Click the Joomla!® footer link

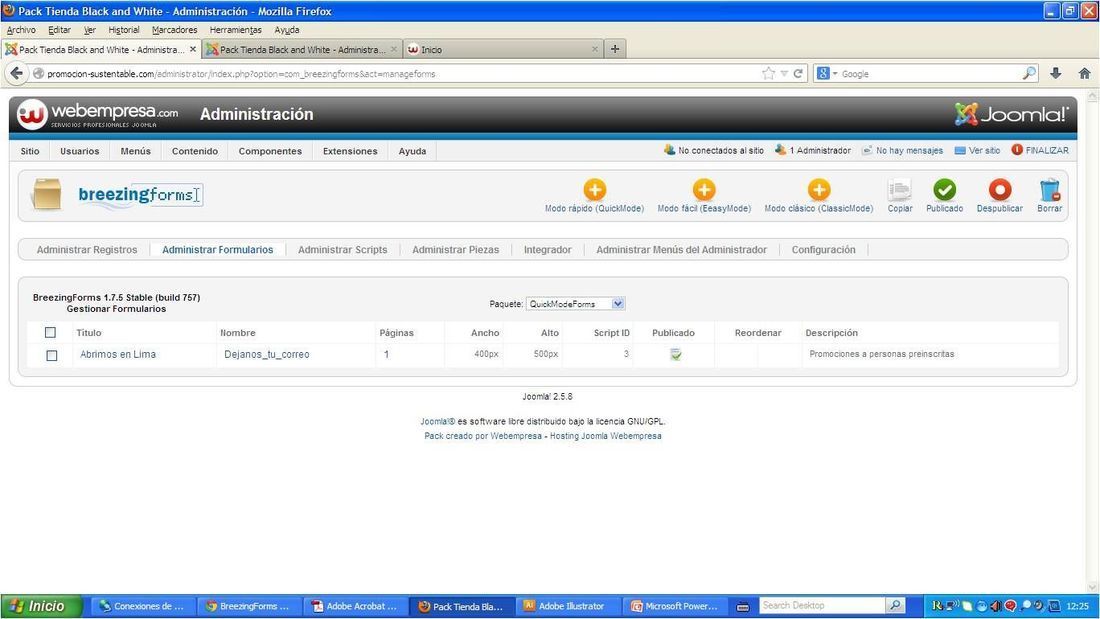pos(438,422)
